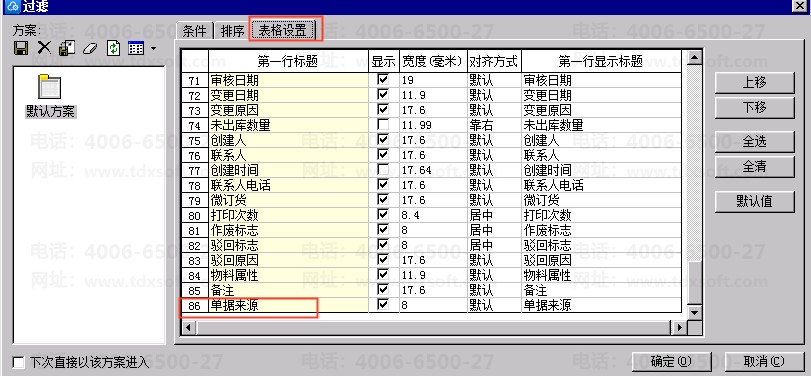Click the 第一行显示标题 column header
Image resolution: width=811 pixels, height=376 pixels.
pos(602,62)
